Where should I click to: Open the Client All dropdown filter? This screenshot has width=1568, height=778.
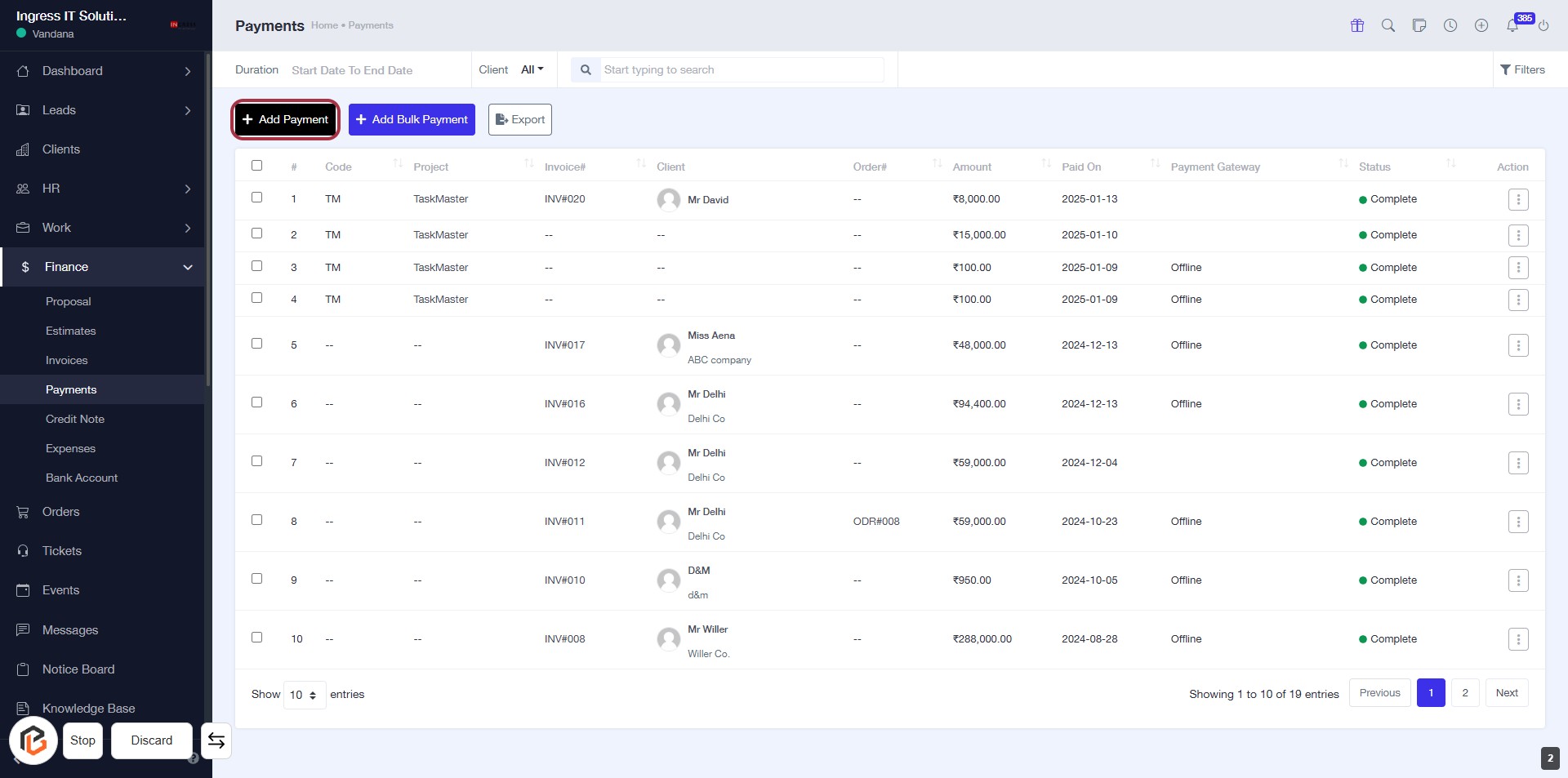(x=532, y=69)
